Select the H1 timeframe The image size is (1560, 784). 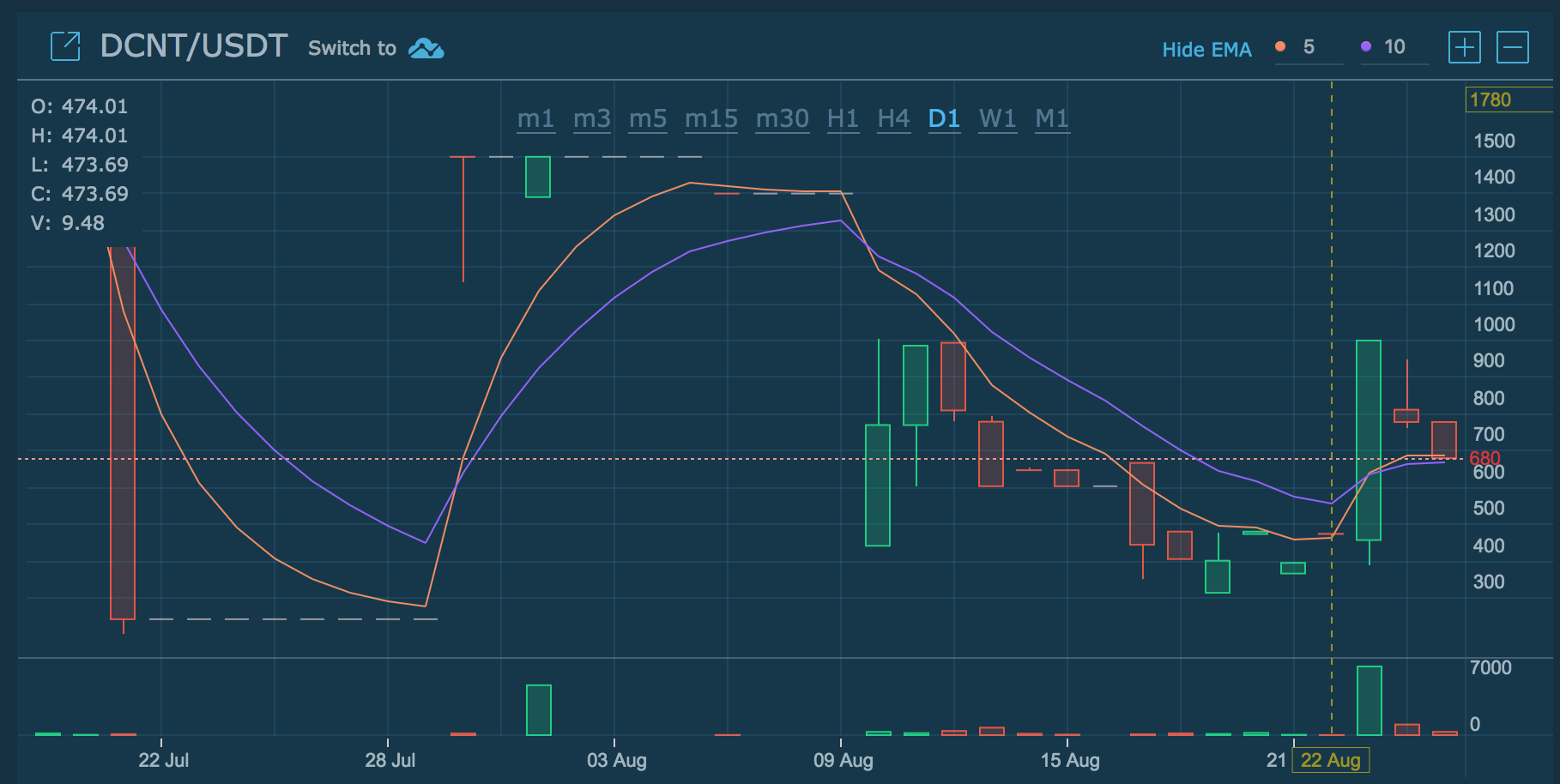[843, 118]
